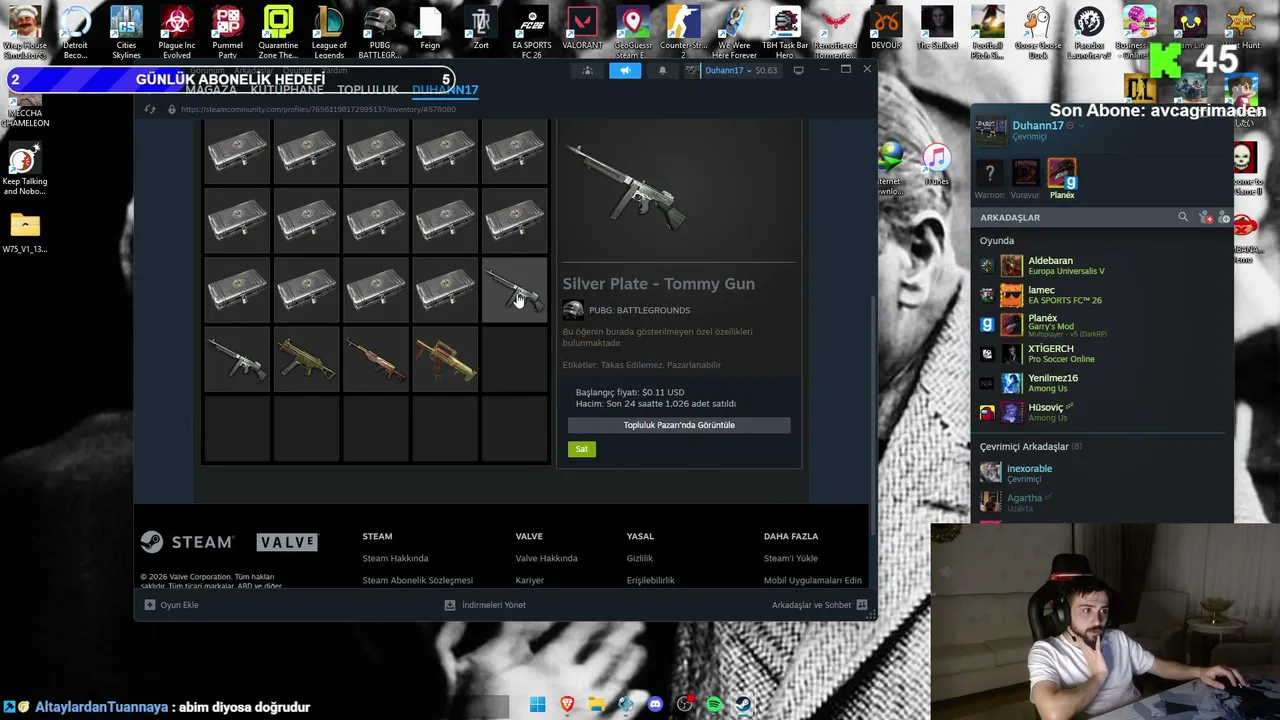Select online friend inexorable
Image resolution: width=1280 pixels, height=720 pixels.
pos(1100,473)
